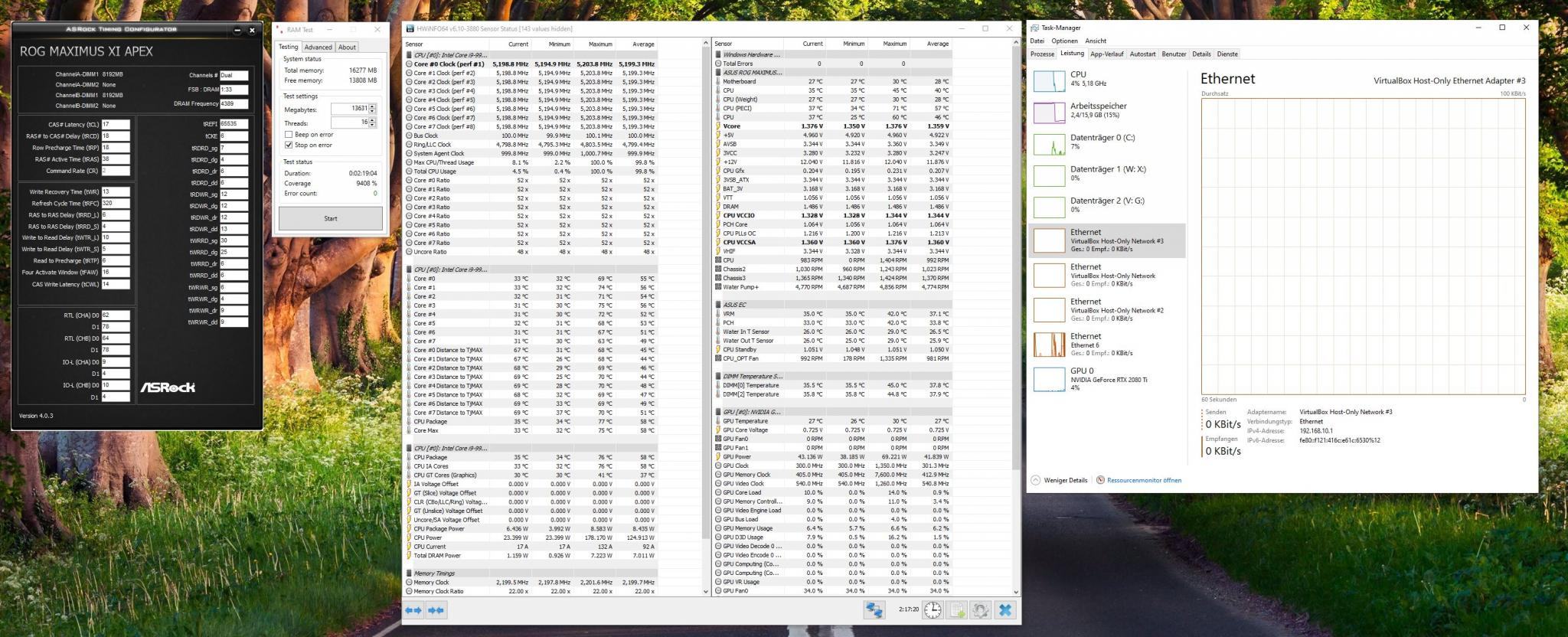Select the Ethernet 6 adapter entry
The image size is (1568, 637).
click(1107, 344)
